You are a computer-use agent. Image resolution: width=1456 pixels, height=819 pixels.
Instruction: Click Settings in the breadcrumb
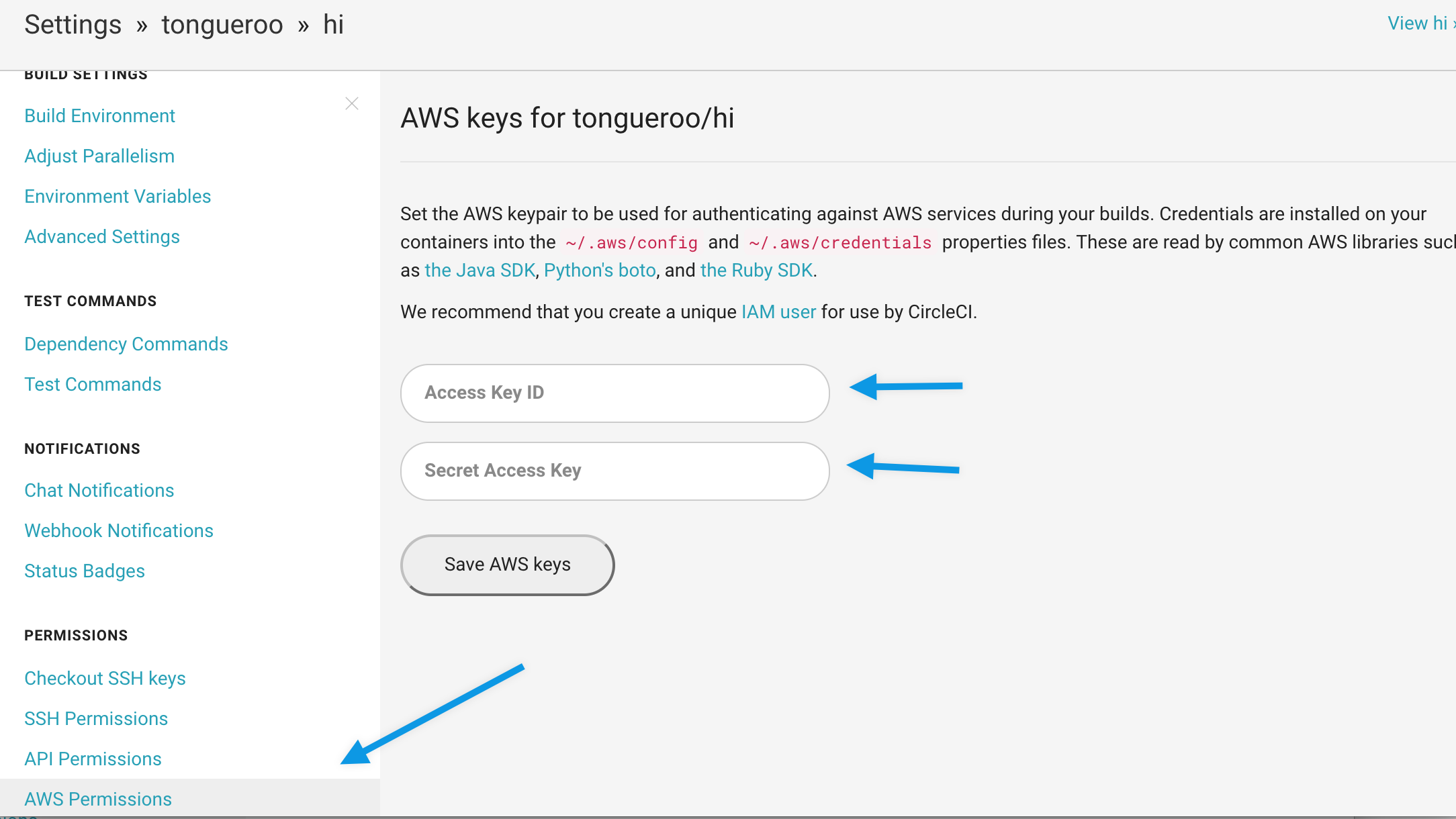73,25
